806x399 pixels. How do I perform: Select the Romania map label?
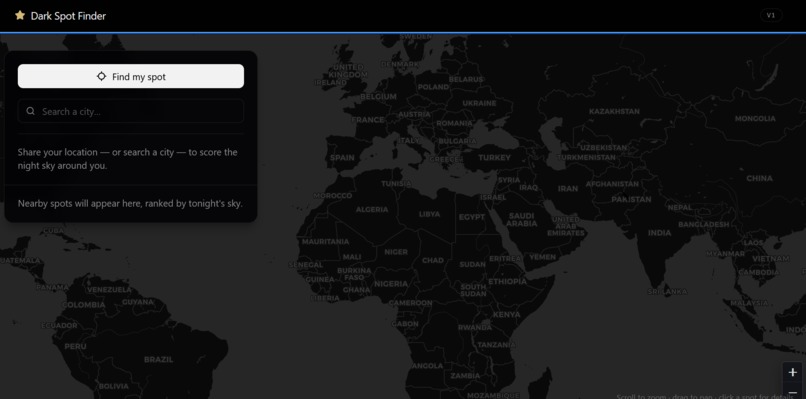[x=454, y=123]
